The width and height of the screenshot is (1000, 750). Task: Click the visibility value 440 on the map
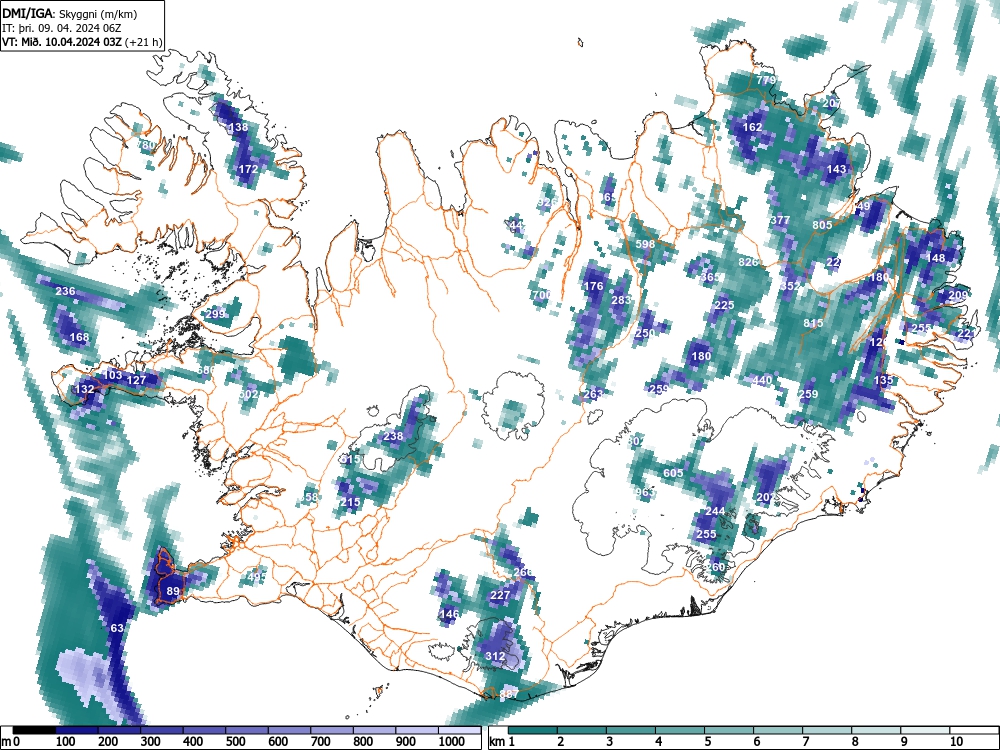coord(762,380)
